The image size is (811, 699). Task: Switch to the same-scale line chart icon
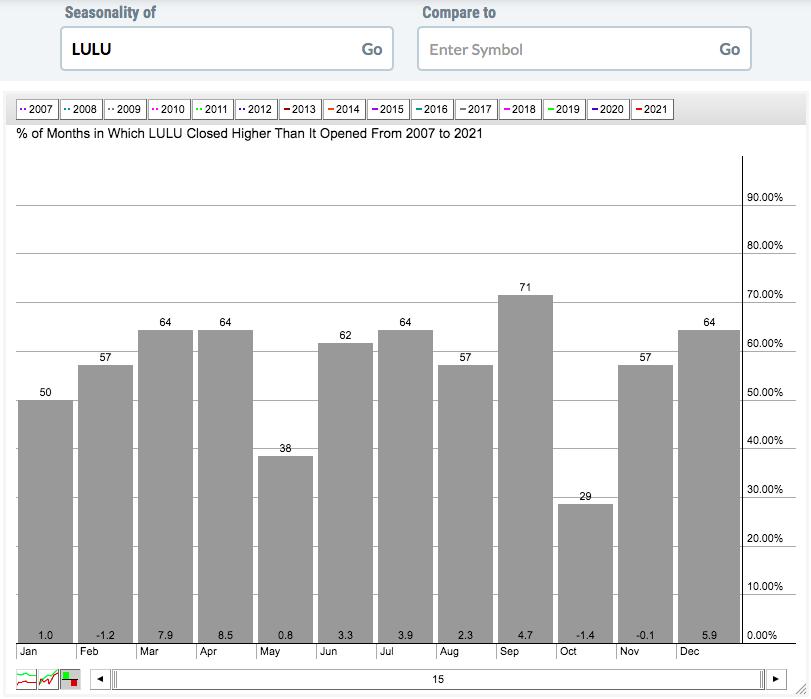(x=48, y=680)
